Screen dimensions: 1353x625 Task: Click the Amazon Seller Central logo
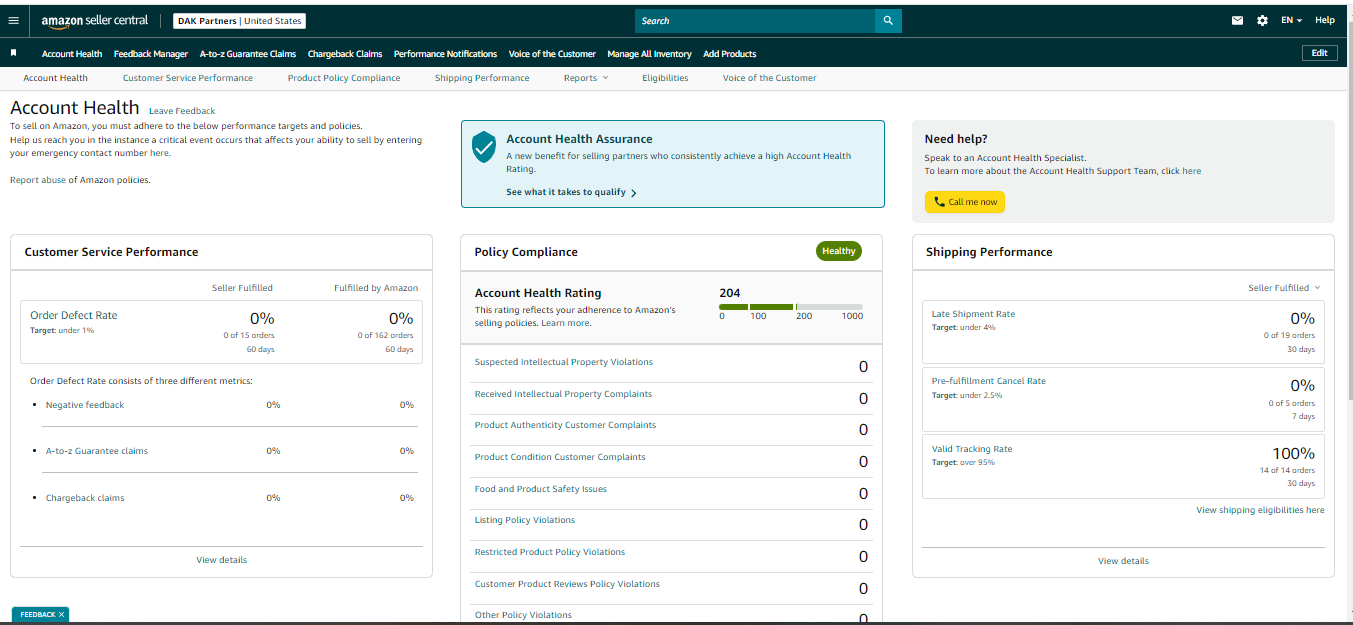click(x=95, y=20)
